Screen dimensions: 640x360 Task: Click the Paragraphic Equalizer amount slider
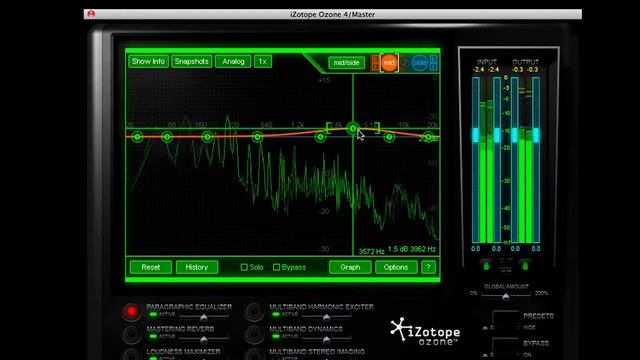click(204, 317)
